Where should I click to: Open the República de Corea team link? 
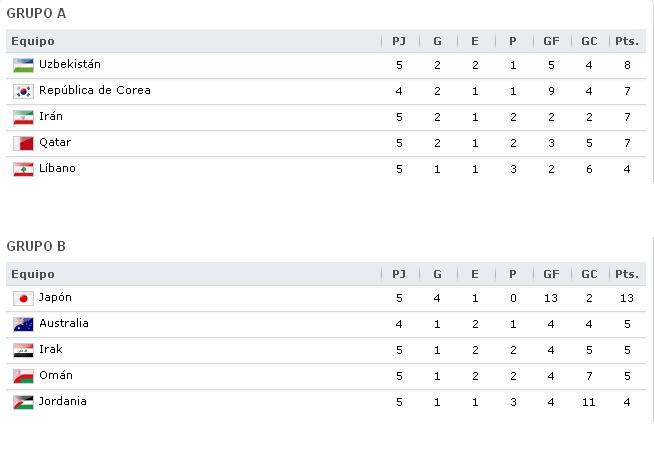pyautogui.click(x=95, y=90)
